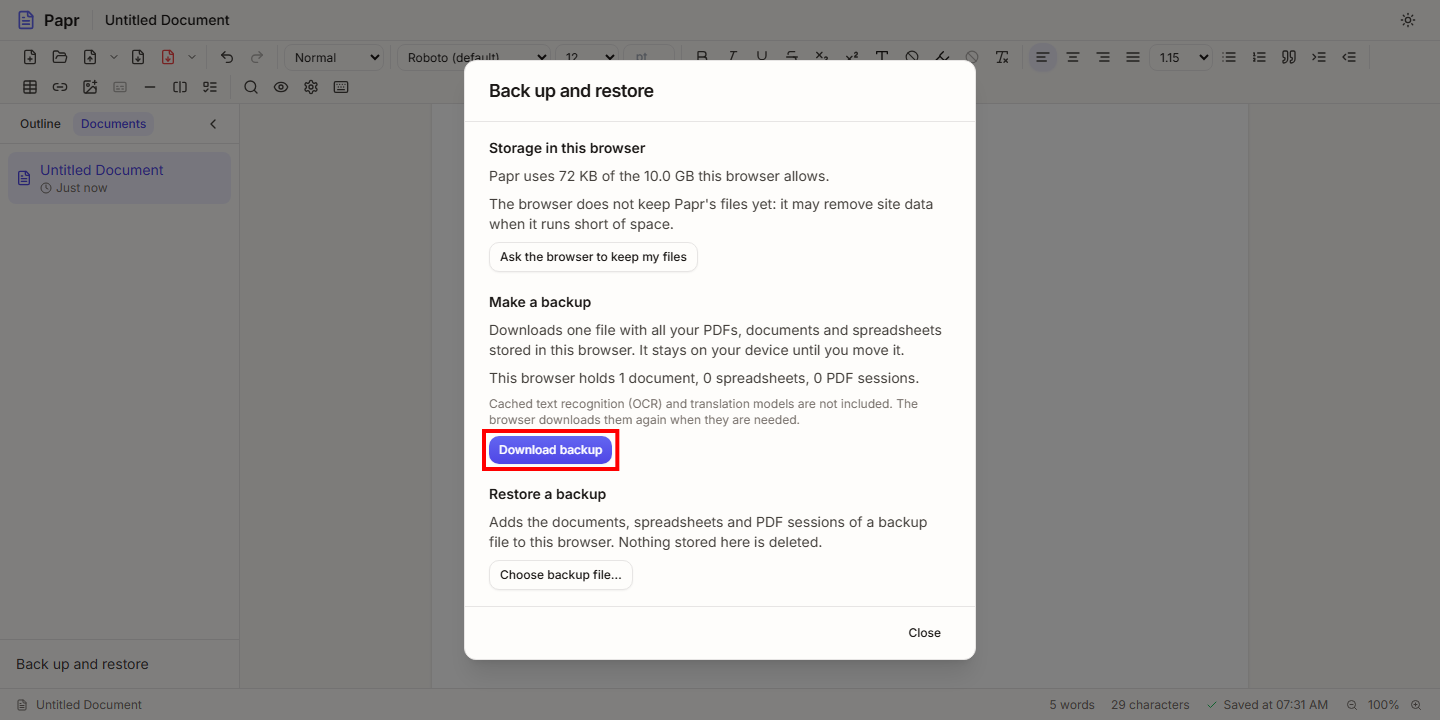The height and width of the screenshot is (720, 1440).
Task: Select the Documents tab
Action: point(114,124)
